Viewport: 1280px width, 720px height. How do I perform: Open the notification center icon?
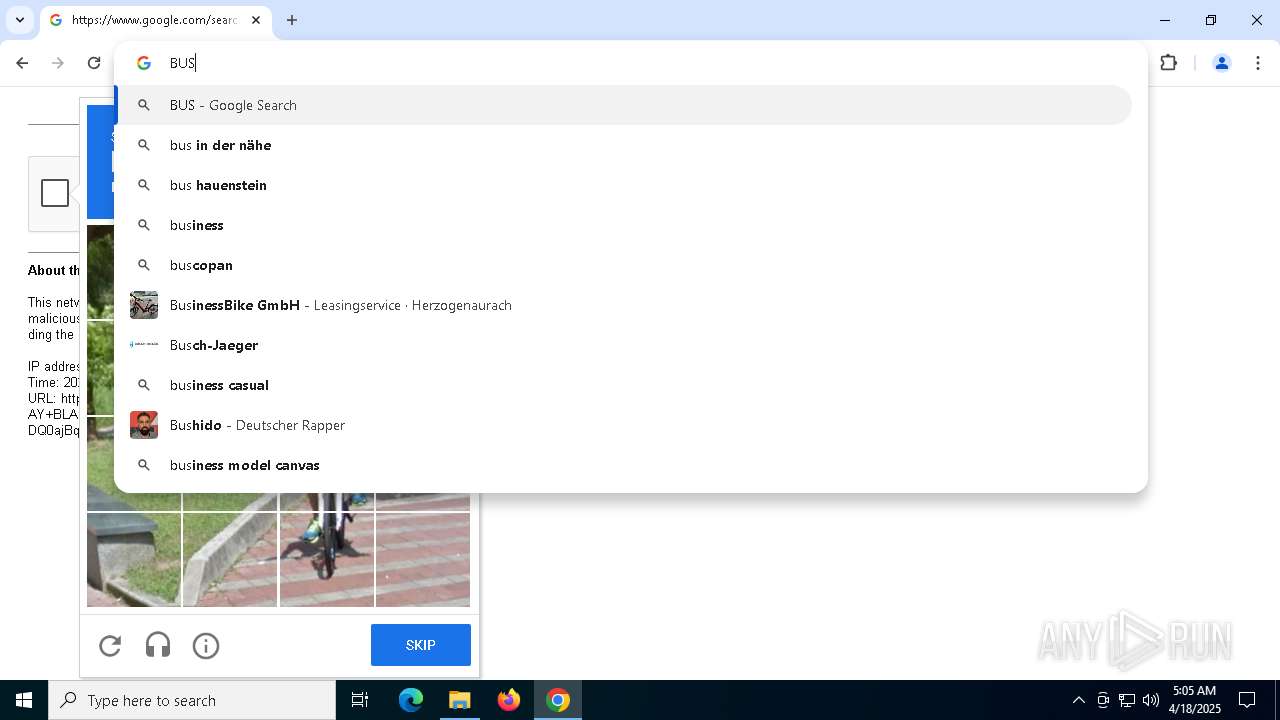pos(1247,700)
